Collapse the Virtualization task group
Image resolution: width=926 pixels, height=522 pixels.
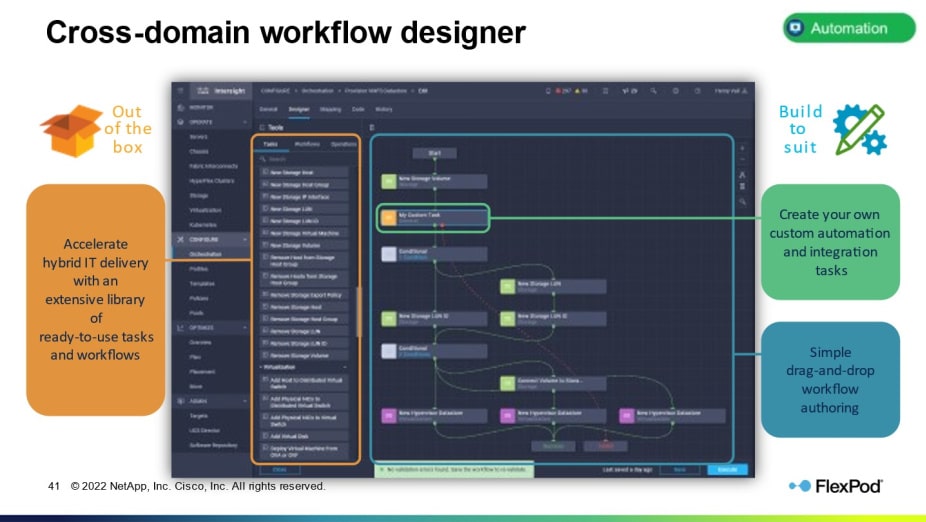click(x=263, y=367)
